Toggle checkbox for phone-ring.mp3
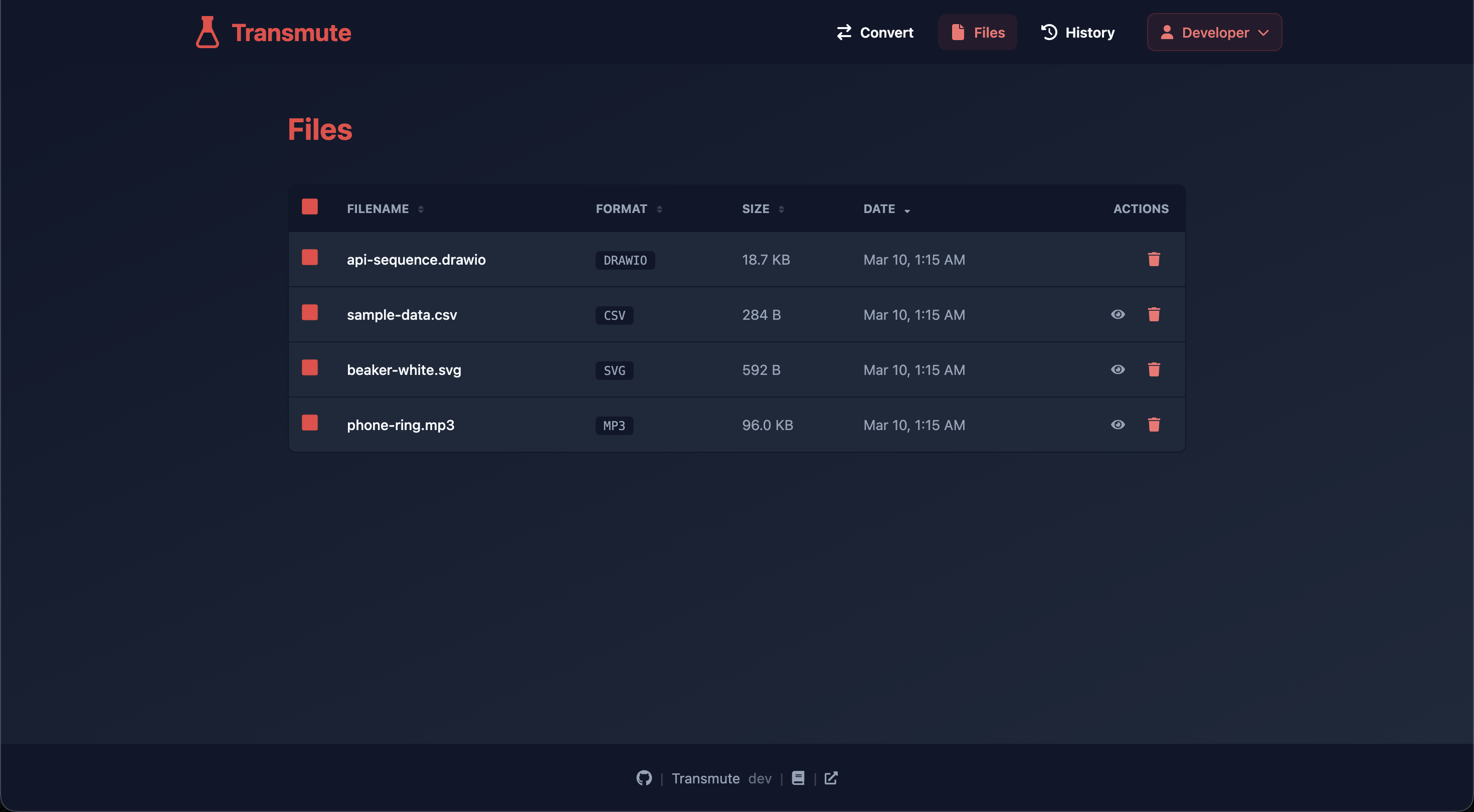The height and width of the screenshot is (812, 1474). click(x=309, y=423)
